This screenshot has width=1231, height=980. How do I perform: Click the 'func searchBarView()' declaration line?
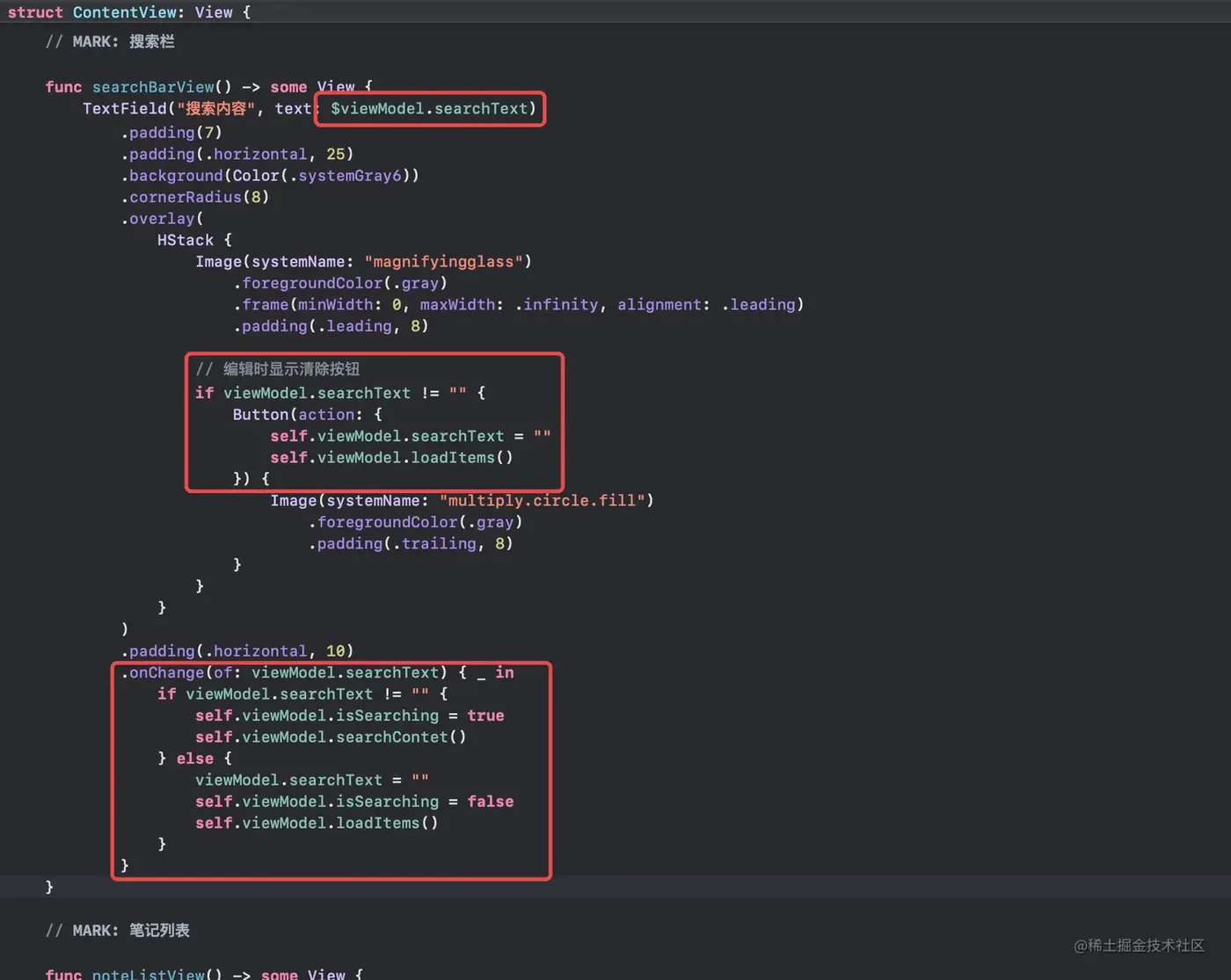click(209, 87)
